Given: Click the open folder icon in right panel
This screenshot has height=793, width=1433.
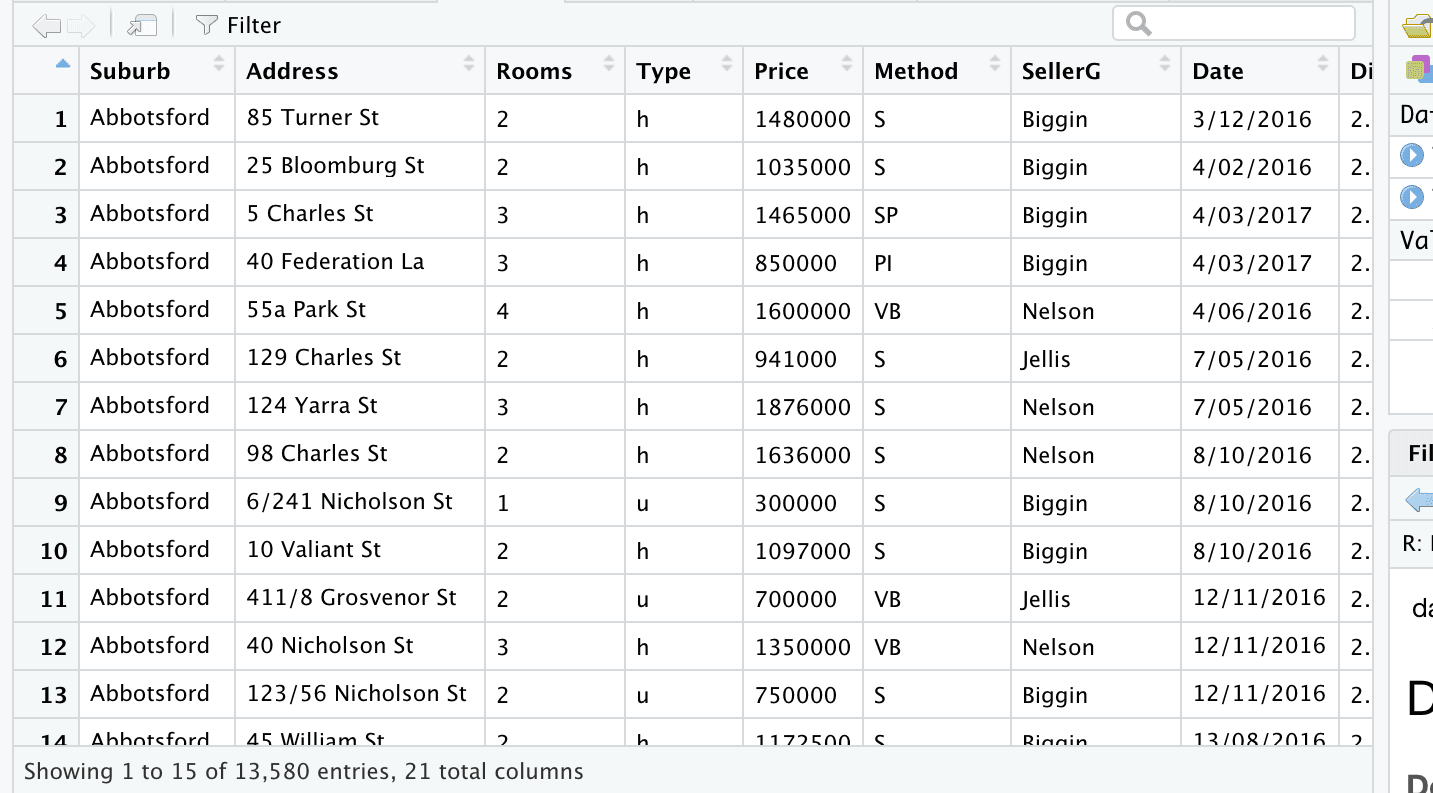Looking at the screenshot, I should click(1418, 25).
